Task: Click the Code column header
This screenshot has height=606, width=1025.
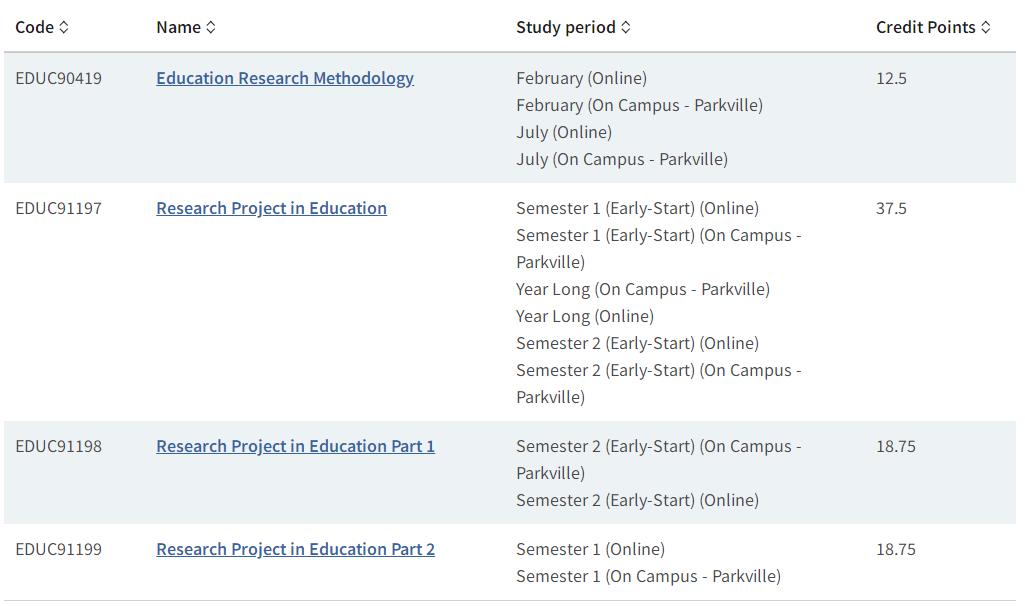Action: 35,27
